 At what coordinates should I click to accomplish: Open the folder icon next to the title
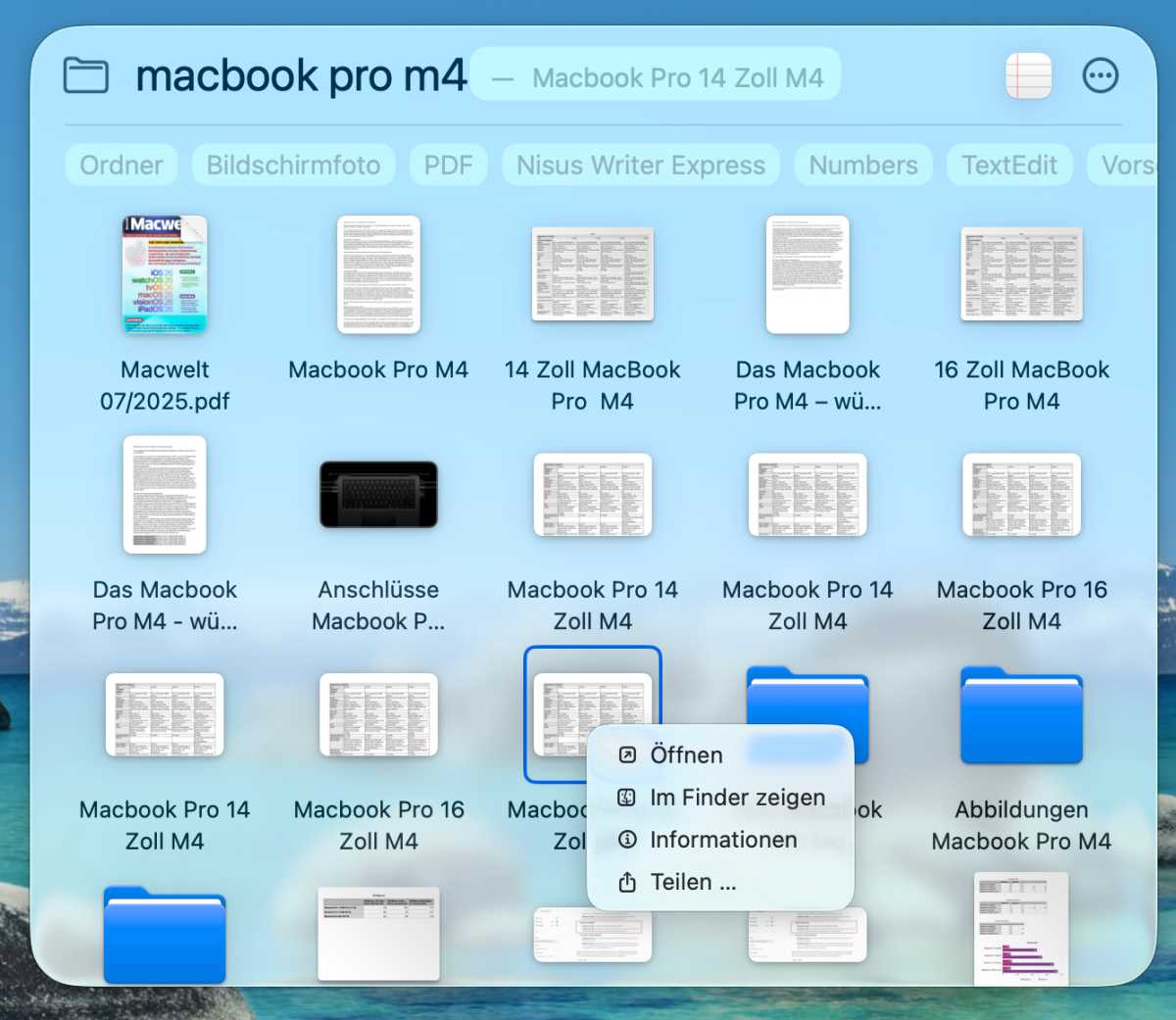click(85, 74)
